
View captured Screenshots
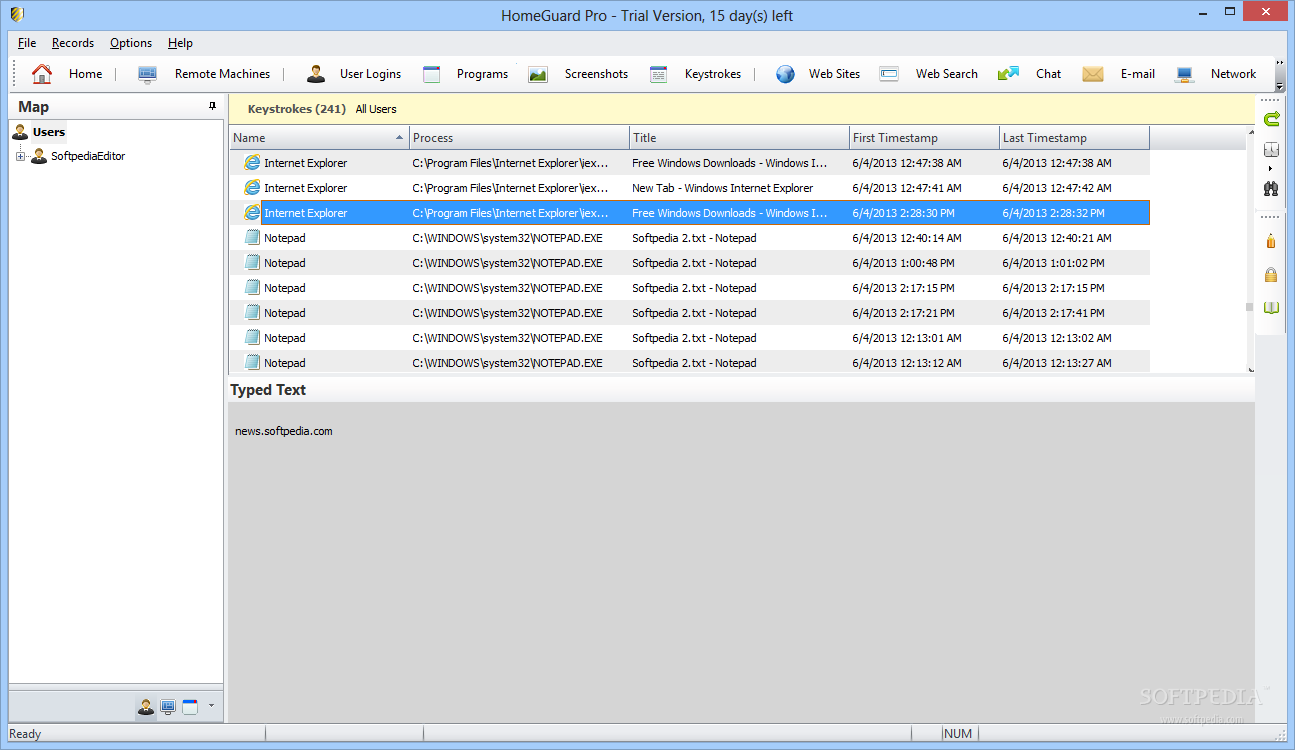(x=578, y=74)
